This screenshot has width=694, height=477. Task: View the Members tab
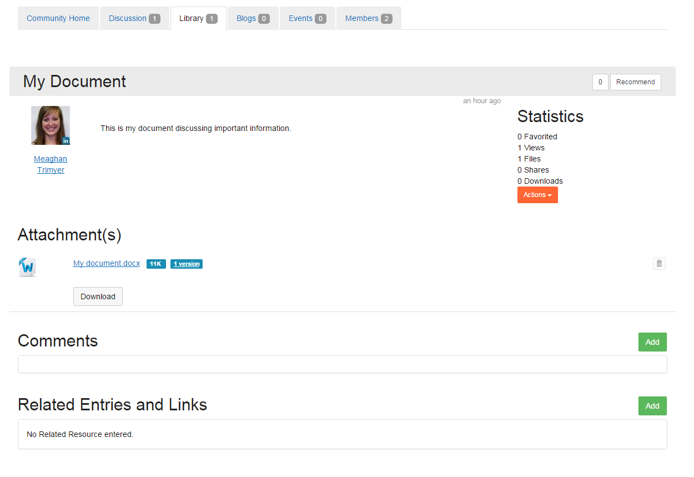368,18
